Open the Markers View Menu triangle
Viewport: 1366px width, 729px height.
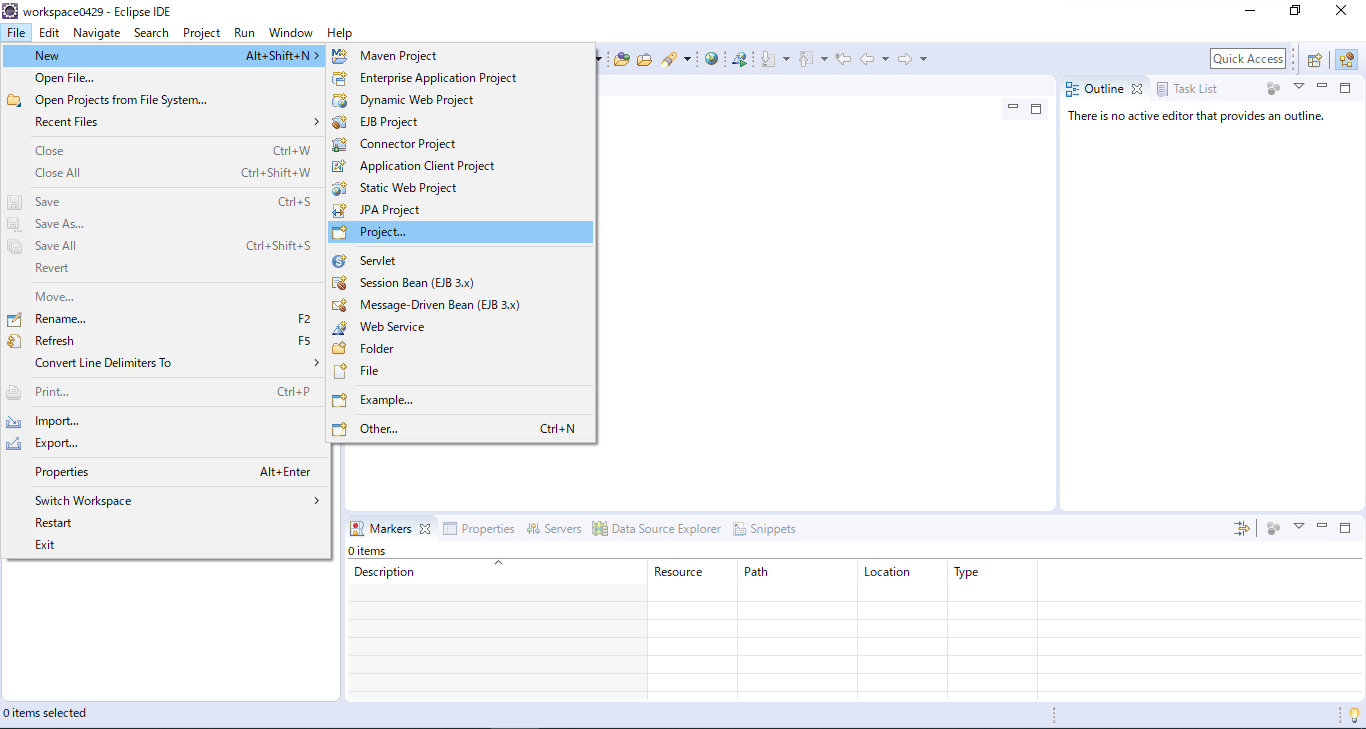tap(1299, 526)
